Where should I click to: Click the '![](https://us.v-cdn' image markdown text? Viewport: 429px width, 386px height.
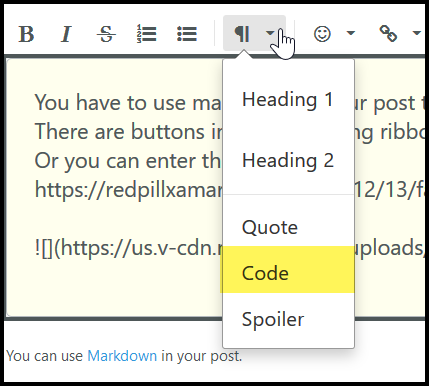click(x=129, y=249)
